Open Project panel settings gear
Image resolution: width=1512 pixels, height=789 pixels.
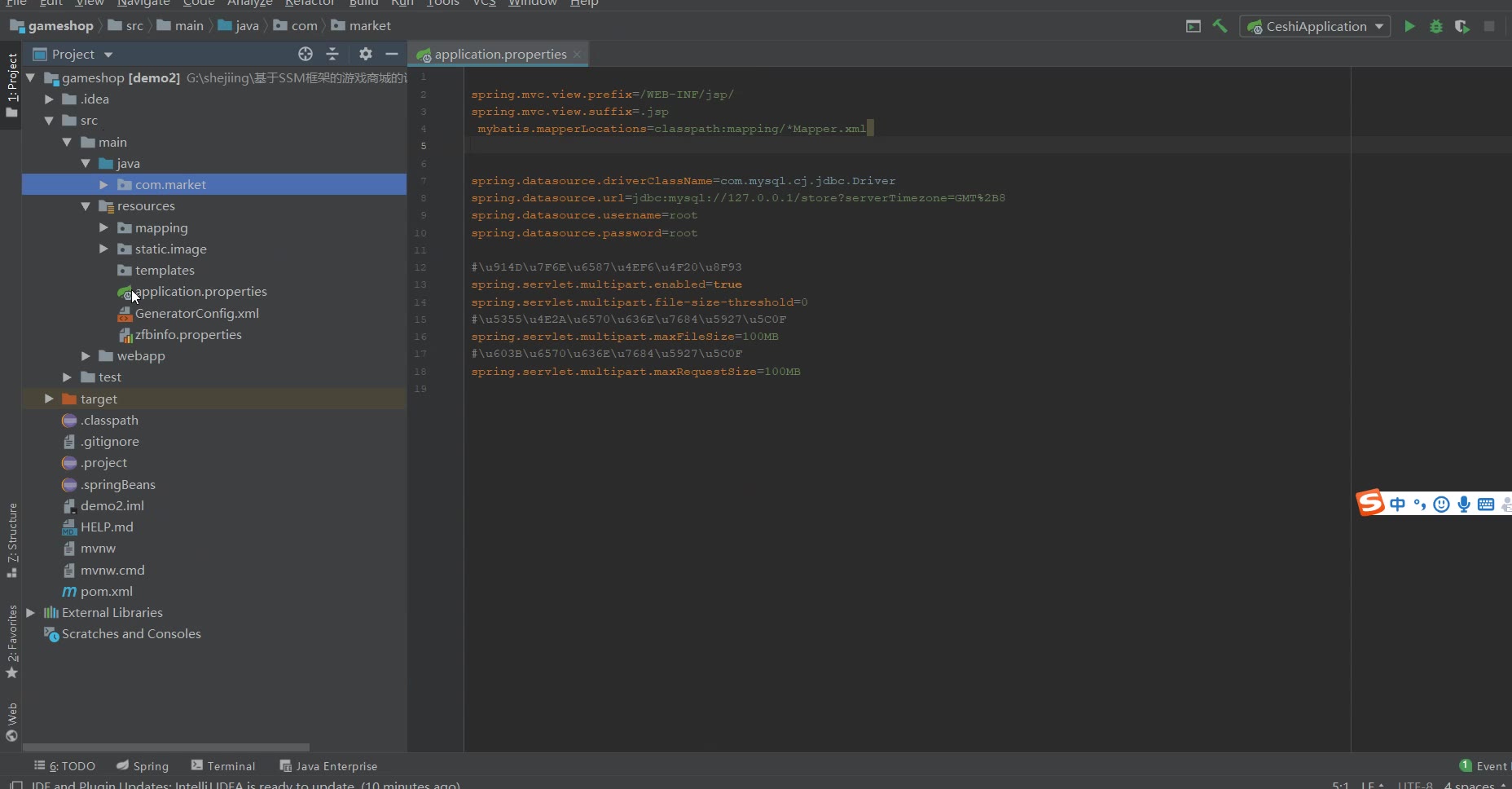[366, 54]
